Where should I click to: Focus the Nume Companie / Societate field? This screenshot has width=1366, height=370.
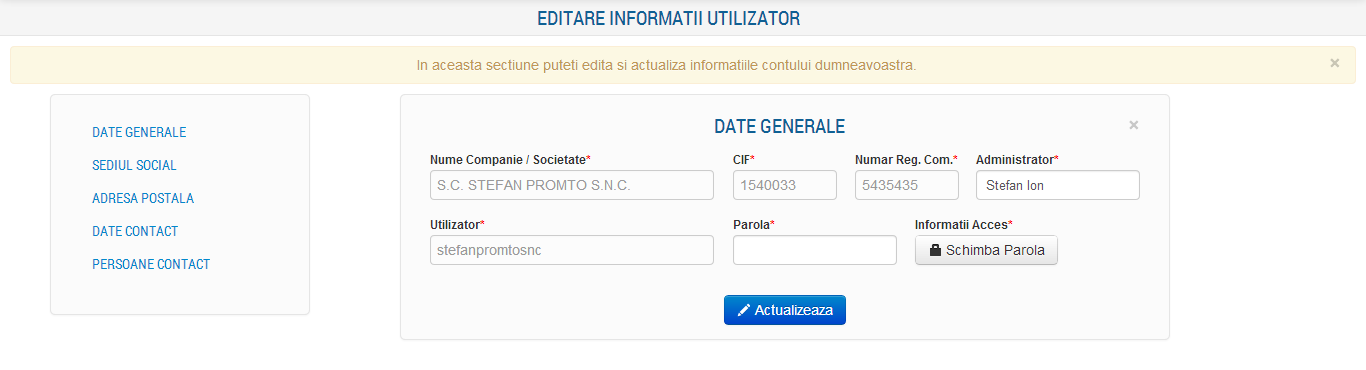click(x=572, y=185)
